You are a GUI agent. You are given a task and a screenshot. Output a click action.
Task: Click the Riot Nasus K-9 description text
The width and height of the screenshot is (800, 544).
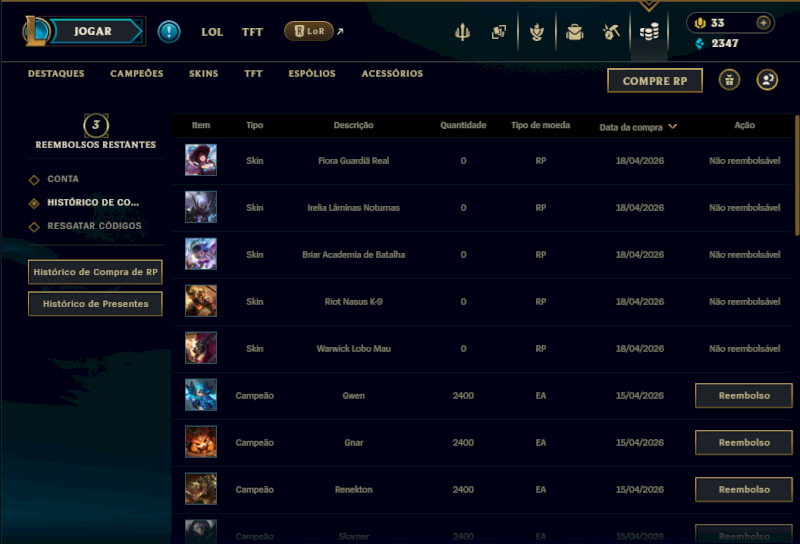tap(354, 302)
